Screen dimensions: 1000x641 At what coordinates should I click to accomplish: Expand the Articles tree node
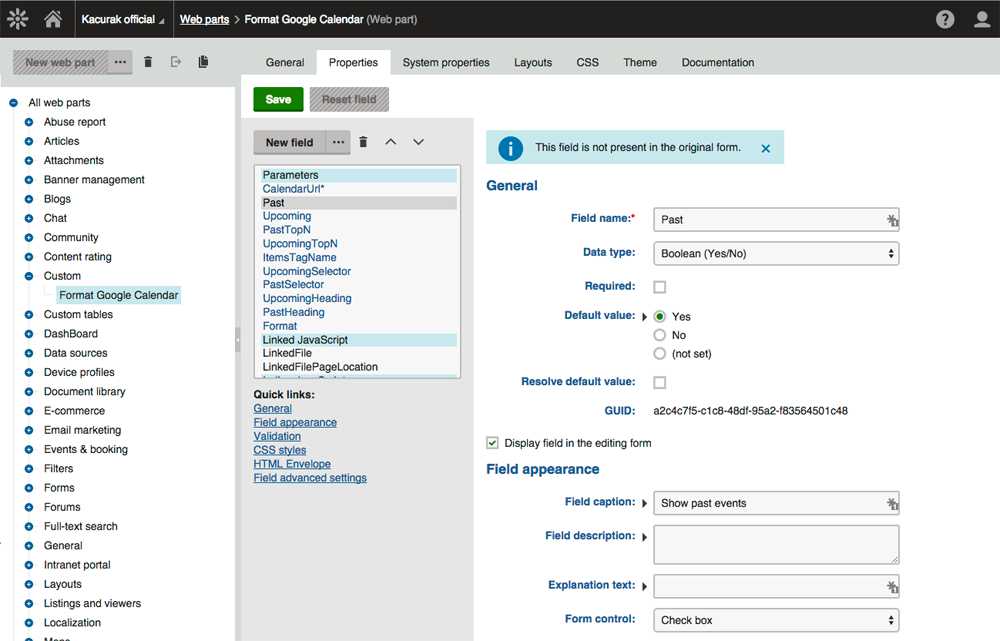pos(29,141)
